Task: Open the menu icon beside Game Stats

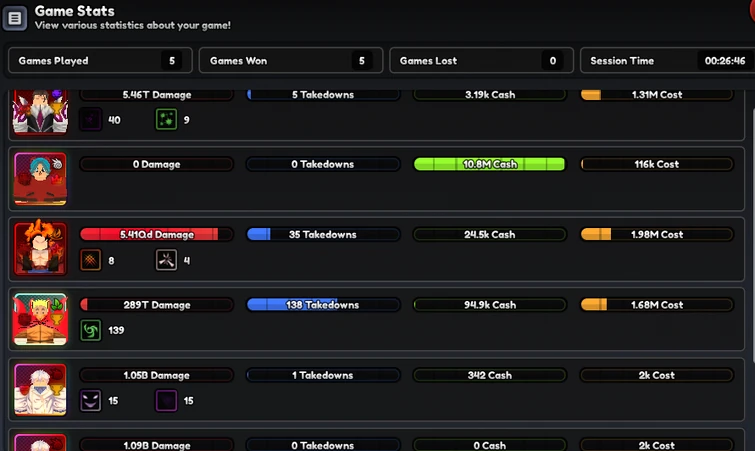Action: [x=14, y=18]
